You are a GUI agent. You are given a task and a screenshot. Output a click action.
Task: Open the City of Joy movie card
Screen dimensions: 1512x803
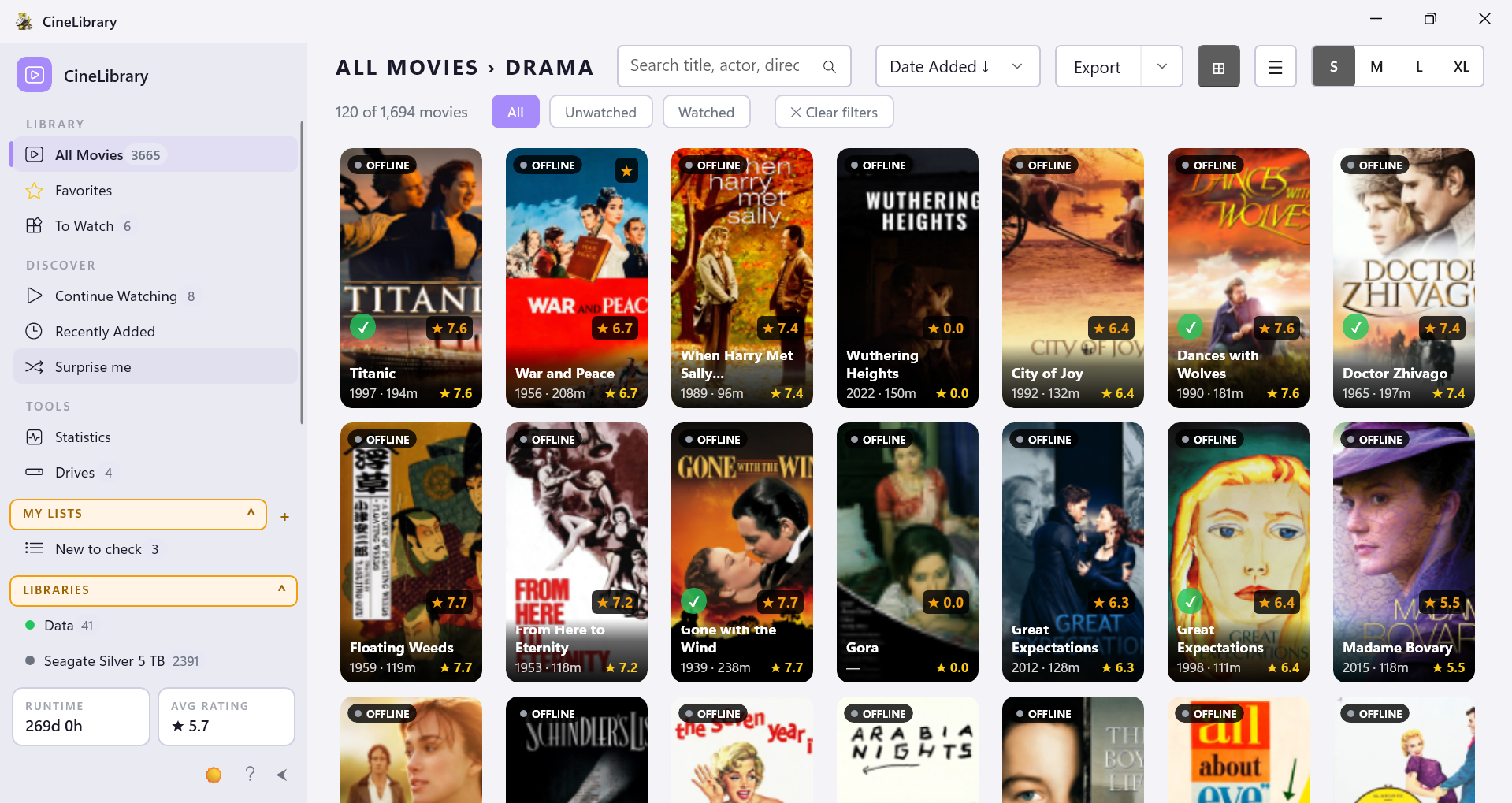click(1073, 278)
